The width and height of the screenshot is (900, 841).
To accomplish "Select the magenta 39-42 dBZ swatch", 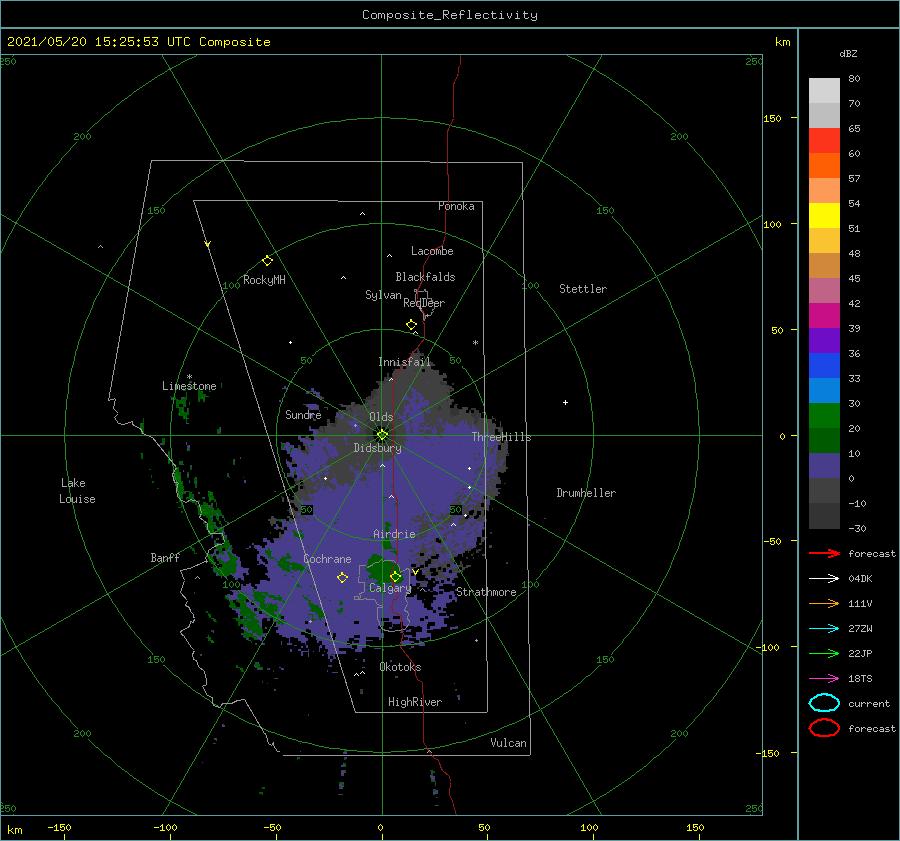I will (x=824, y=316).
